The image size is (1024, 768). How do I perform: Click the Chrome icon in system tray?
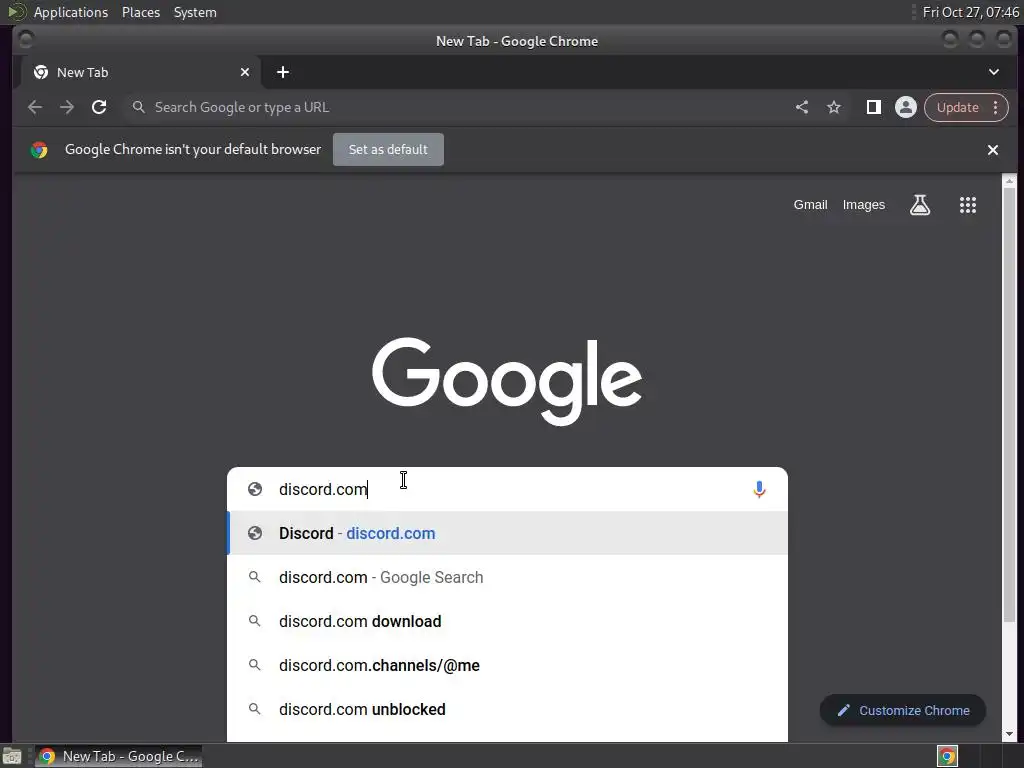tap(948, 756)
